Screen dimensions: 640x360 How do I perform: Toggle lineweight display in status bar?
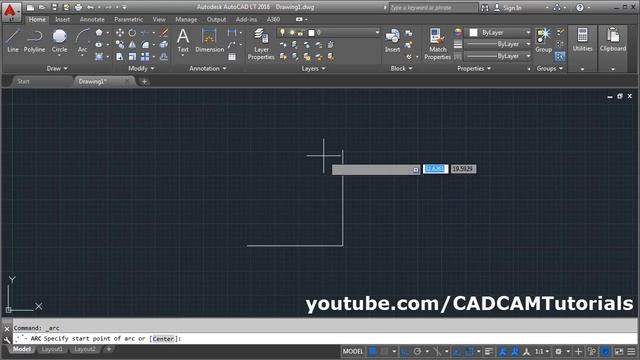click(489, 351)
